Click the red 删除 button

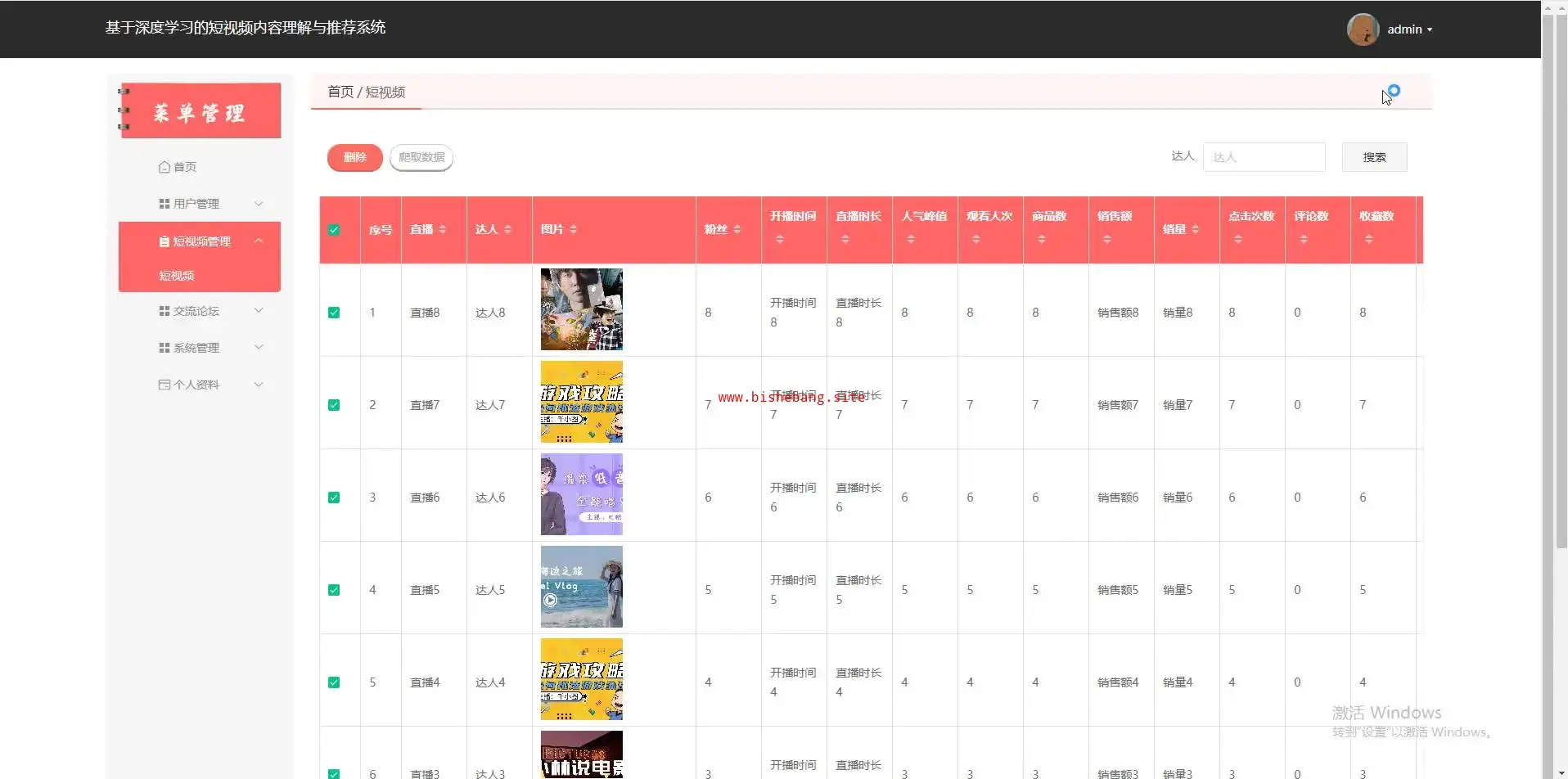coord(355,157)
